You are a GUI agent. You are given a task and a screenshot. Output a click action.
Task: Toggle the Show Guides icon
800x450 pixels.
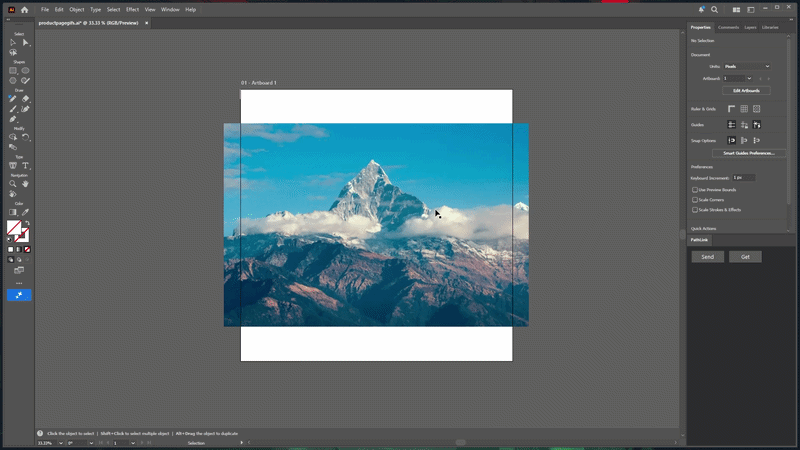[732, 124]
